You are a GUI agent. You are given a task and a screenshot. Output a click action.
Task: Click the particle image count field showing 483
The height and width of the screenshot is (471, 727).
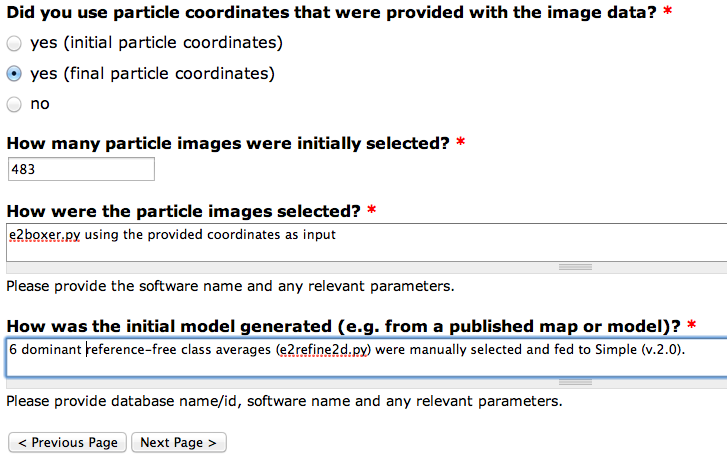click(x=80, y=170)
